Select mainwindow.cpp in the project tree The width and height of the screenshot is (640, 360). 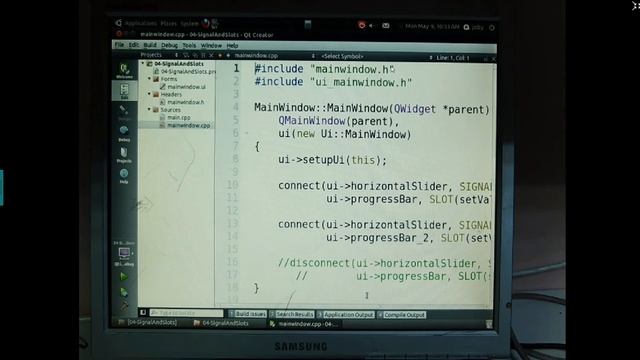pyautogui.click(x=185, y=125)
